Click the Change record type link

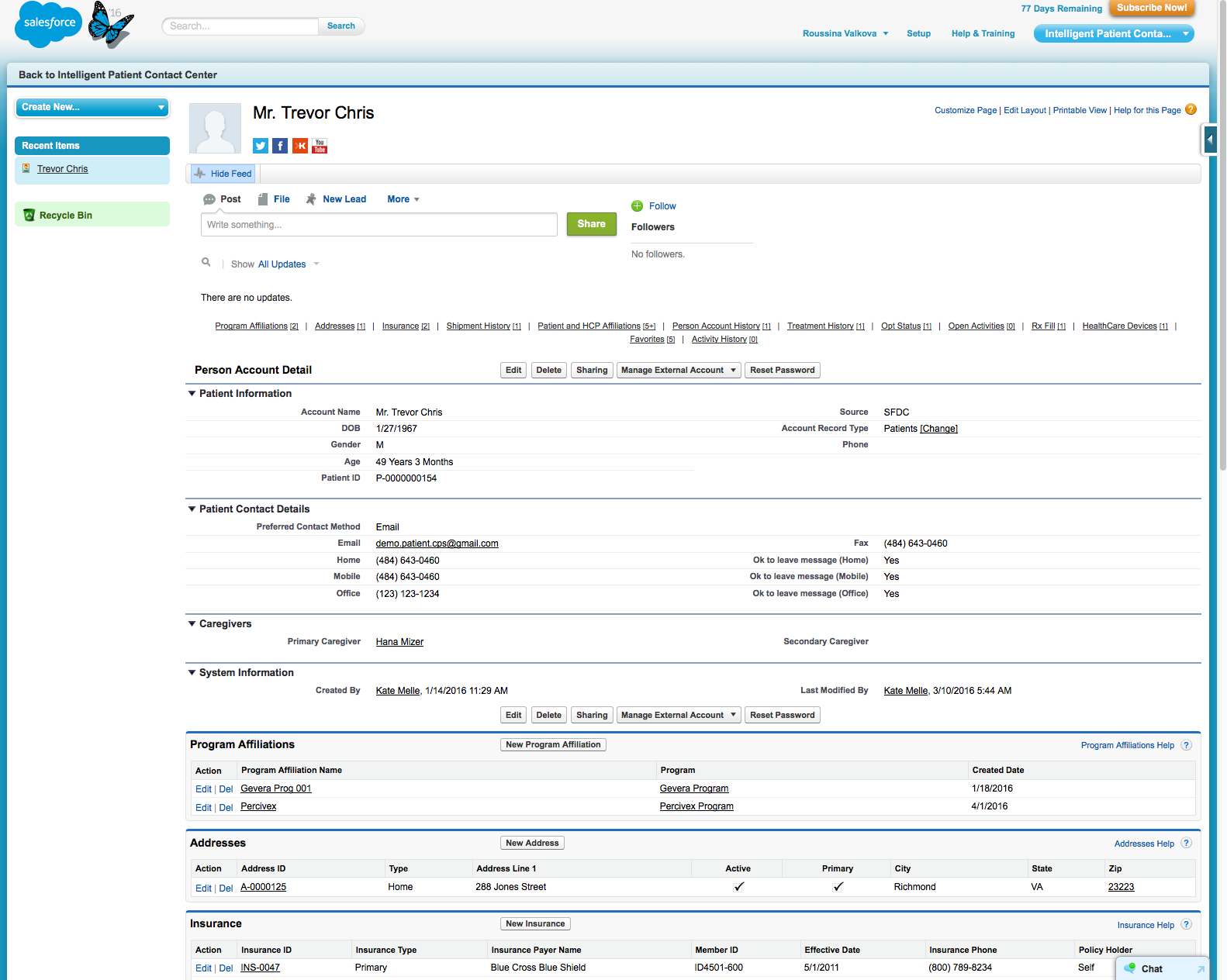click(x=938, y=429)
